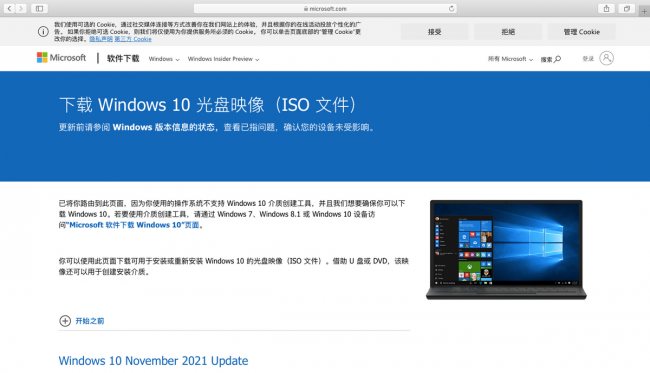This screenshot has width=650, height=373.
Task: Open the 隐私声明 link
Action: (x=101, y=39)
